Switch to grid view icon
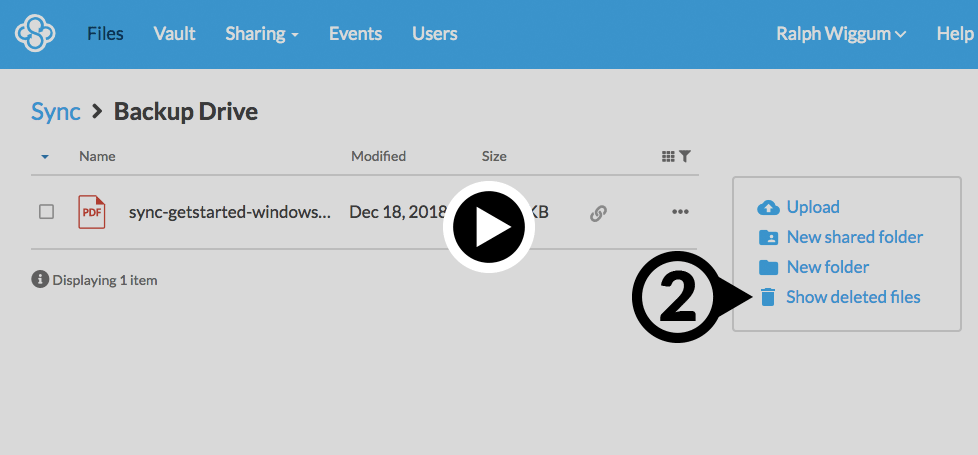The width and height of the screenshot is (978, 455). 668,156
